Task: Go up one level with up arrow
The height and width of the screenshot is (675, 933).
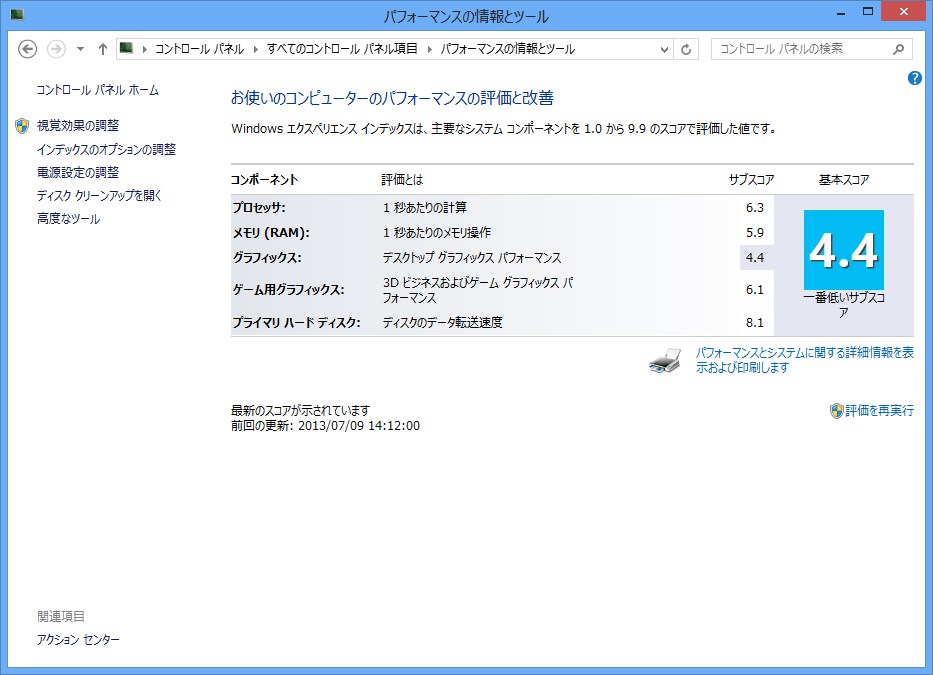Action: point(103,49)
